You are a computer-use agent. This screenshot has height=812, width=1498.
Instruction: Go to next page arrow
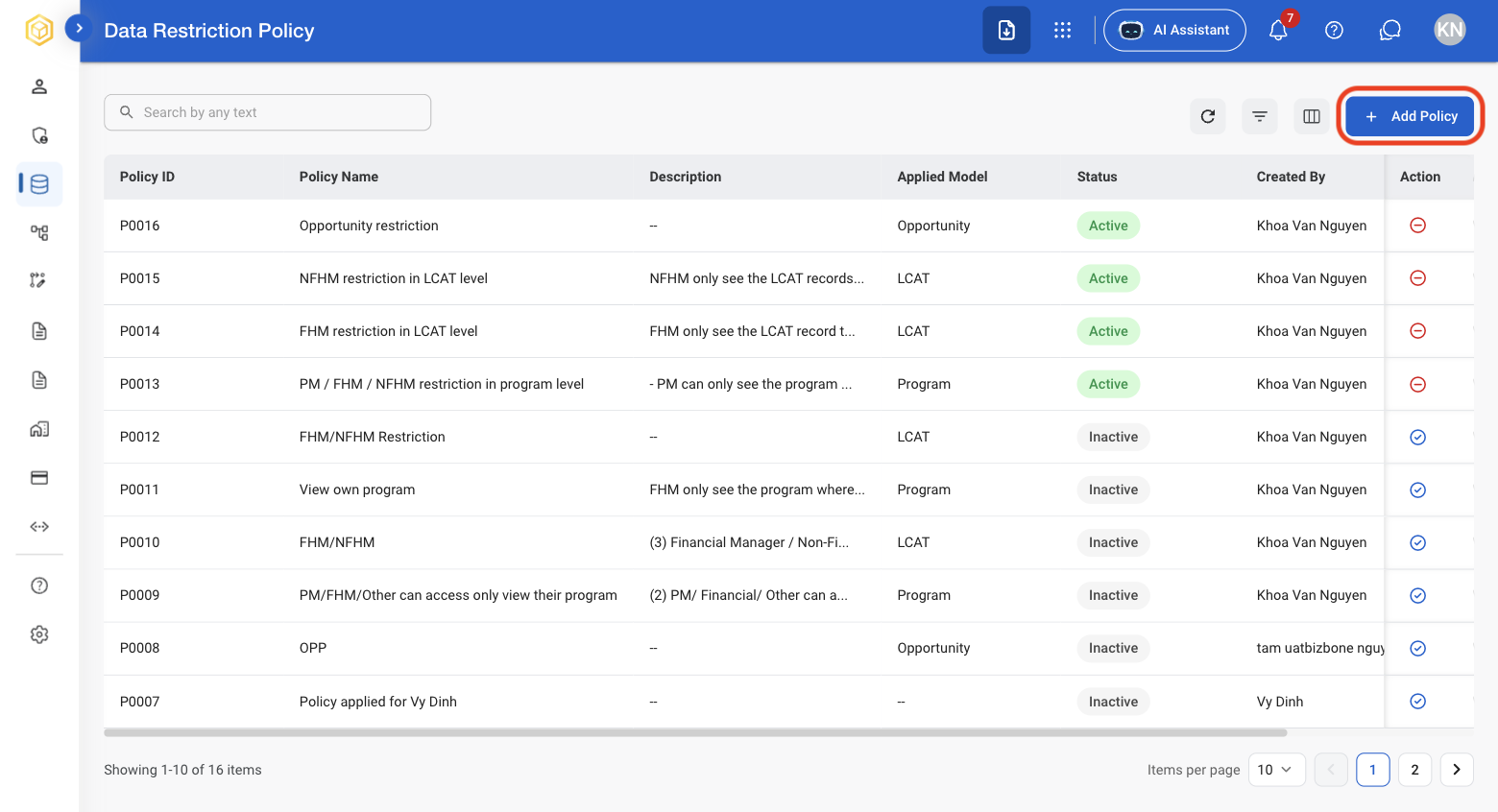1457,770
